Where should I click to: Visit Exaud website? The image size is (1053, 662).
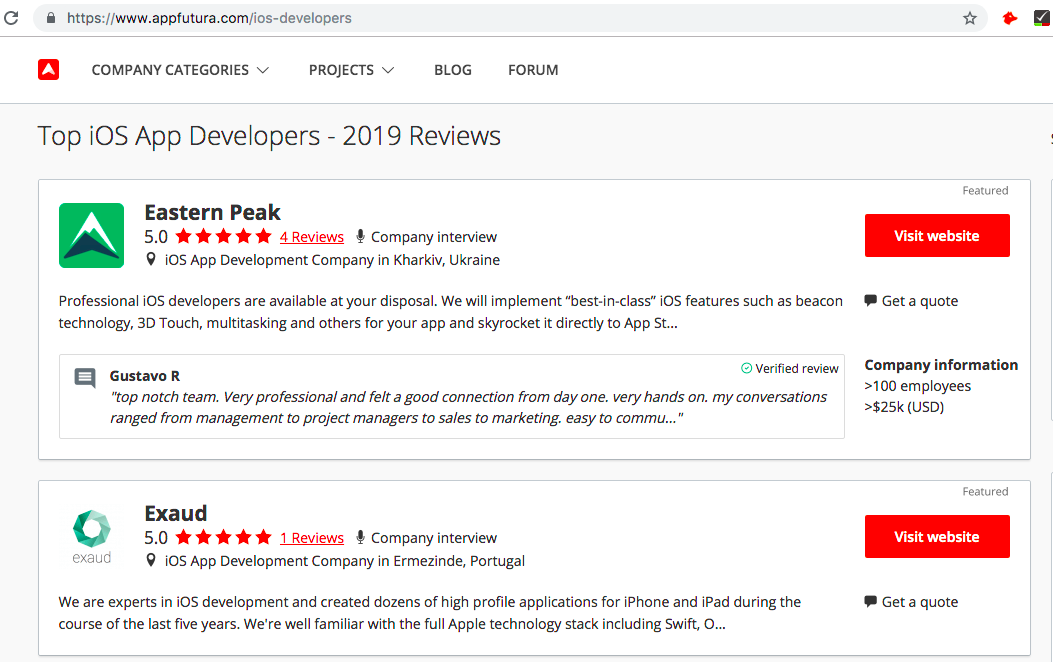[x=937, y=536]
